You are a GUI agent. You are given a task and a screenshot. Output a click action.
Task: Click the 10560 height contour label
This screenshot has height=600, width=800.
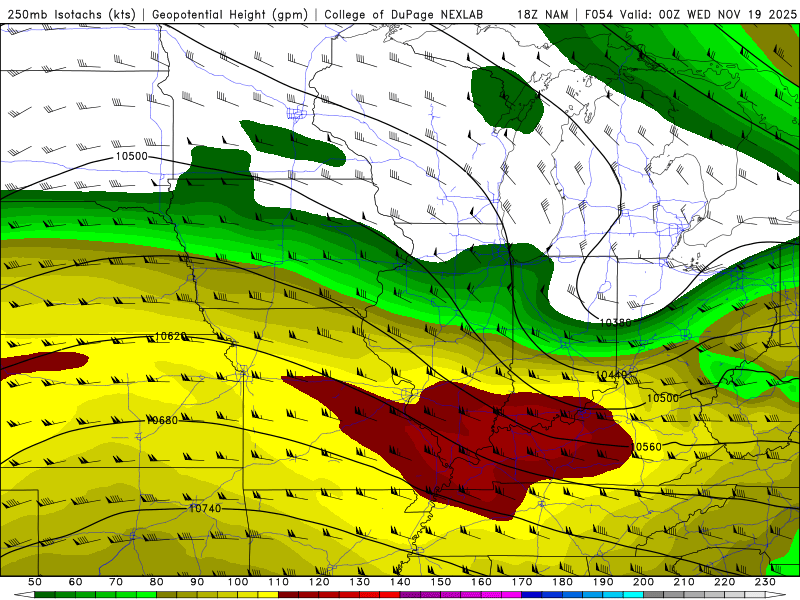[646, 447]
